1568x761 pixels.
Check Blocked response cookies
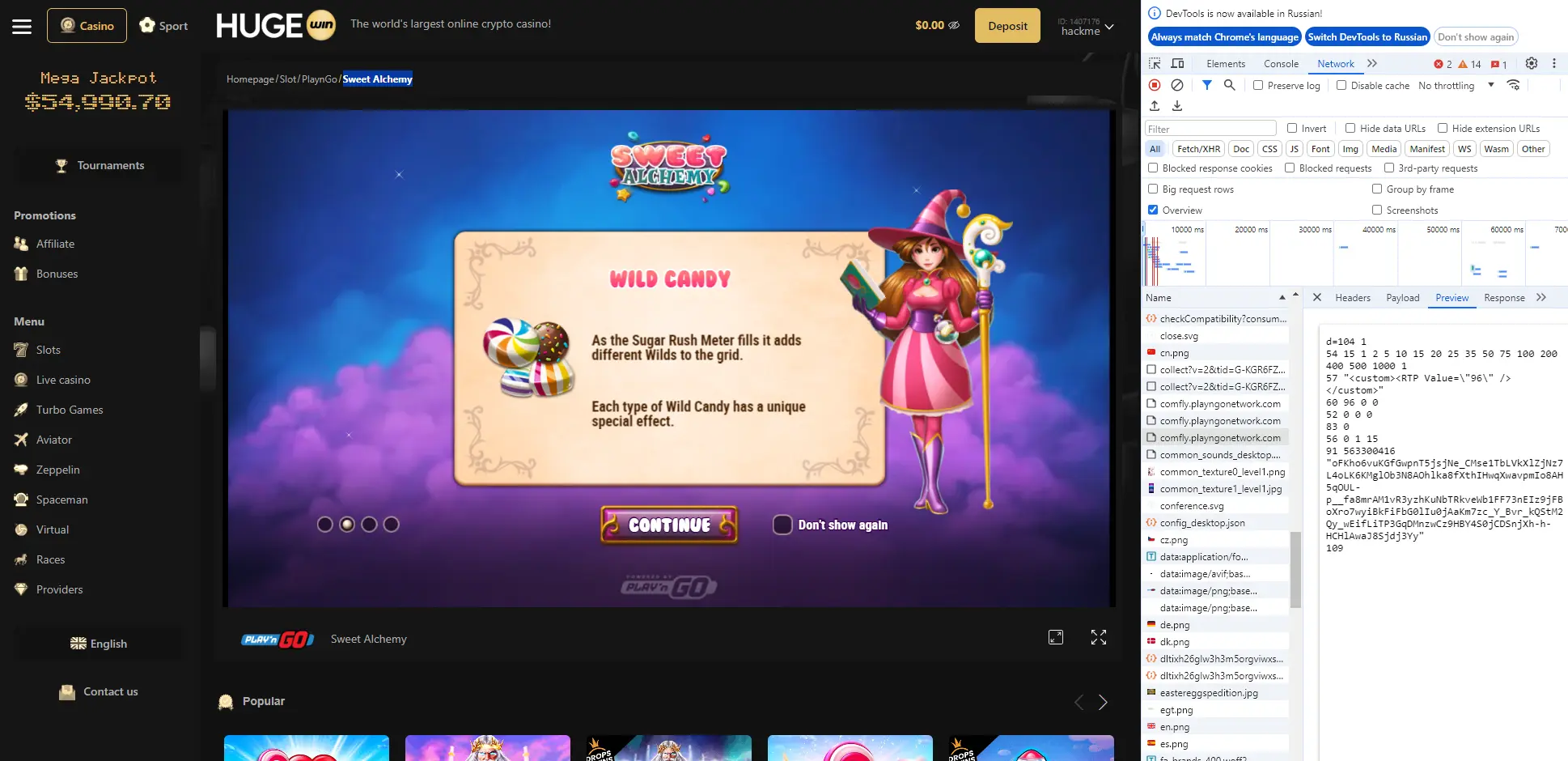[x=1153, y=168]
